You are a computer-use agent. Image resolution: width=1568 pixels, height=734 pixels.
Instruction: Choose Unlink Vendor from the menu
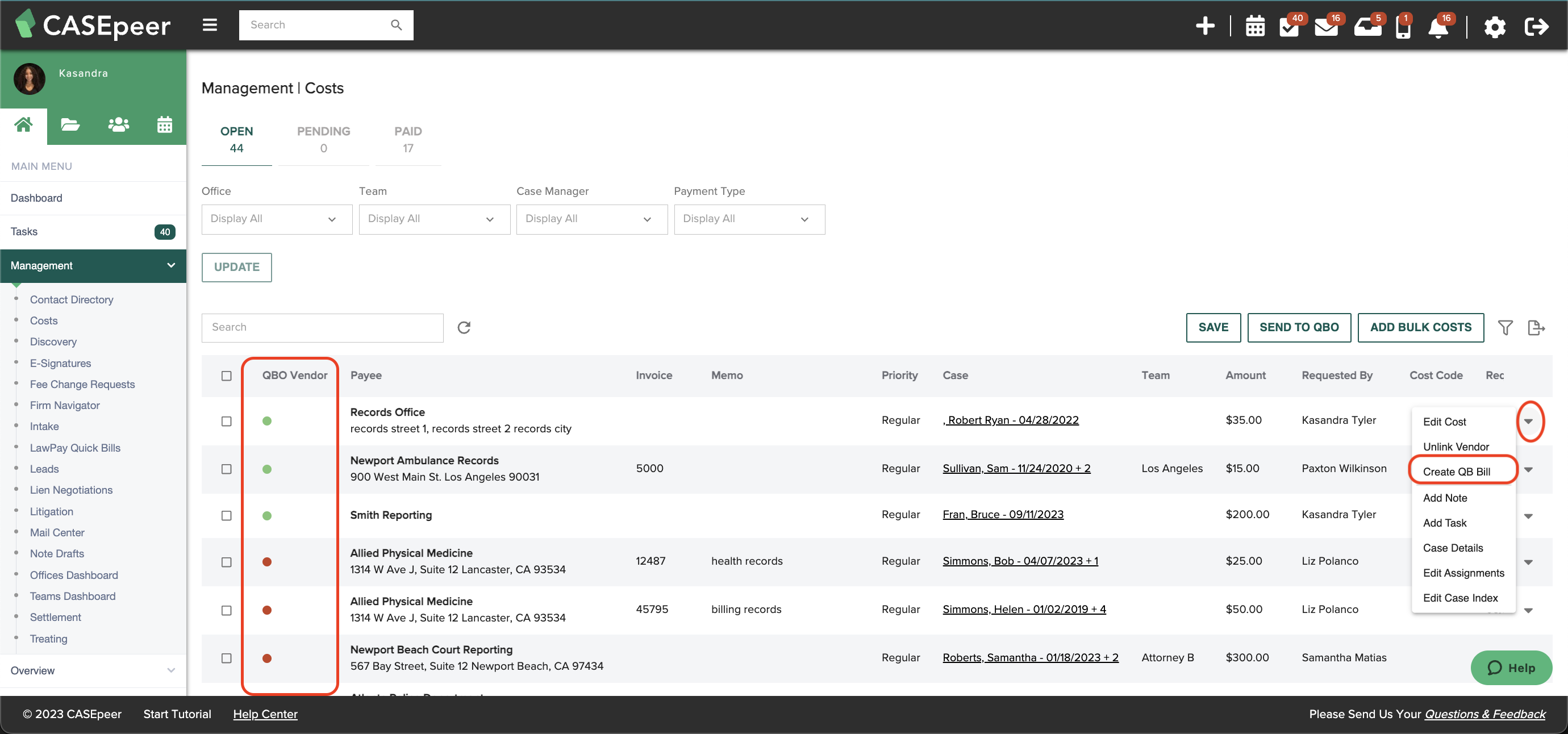(1456, 447)
